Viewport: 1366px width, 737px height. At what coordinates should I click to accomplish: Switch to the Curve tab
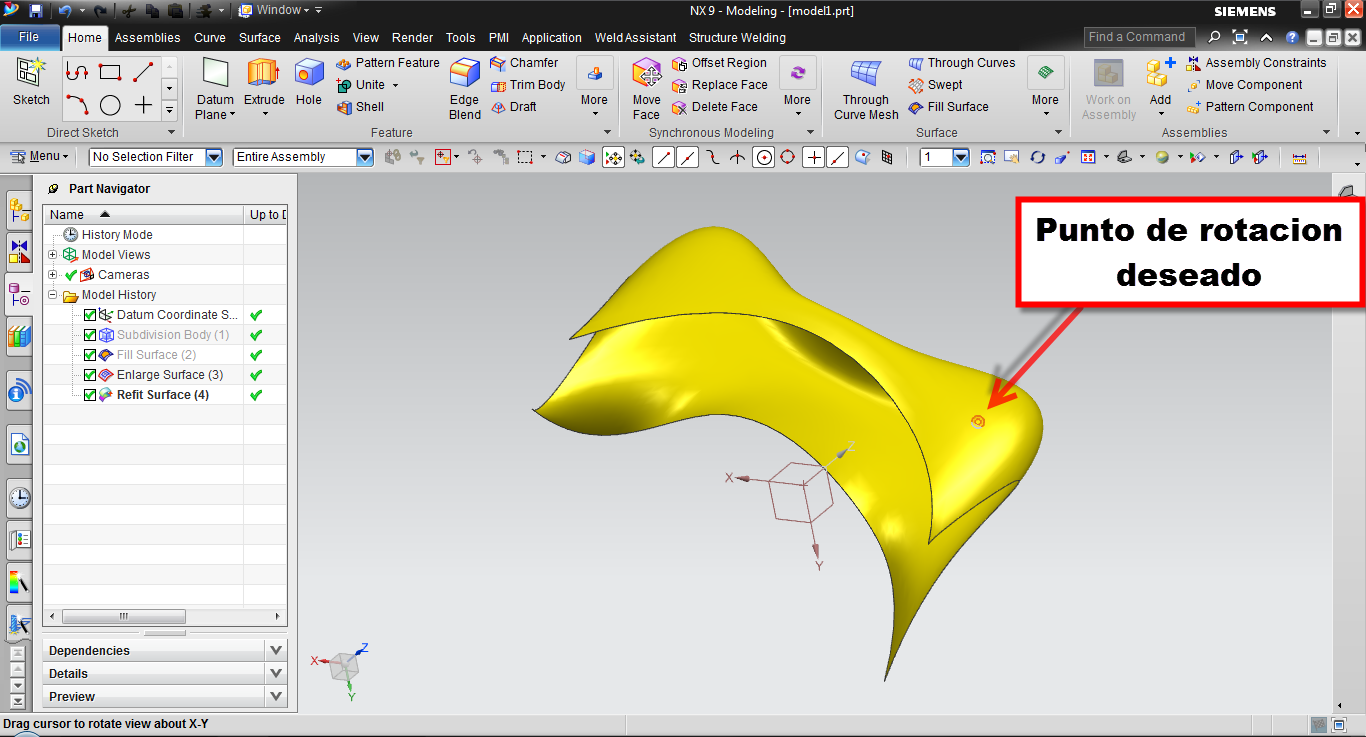click(x=210, y=38)
